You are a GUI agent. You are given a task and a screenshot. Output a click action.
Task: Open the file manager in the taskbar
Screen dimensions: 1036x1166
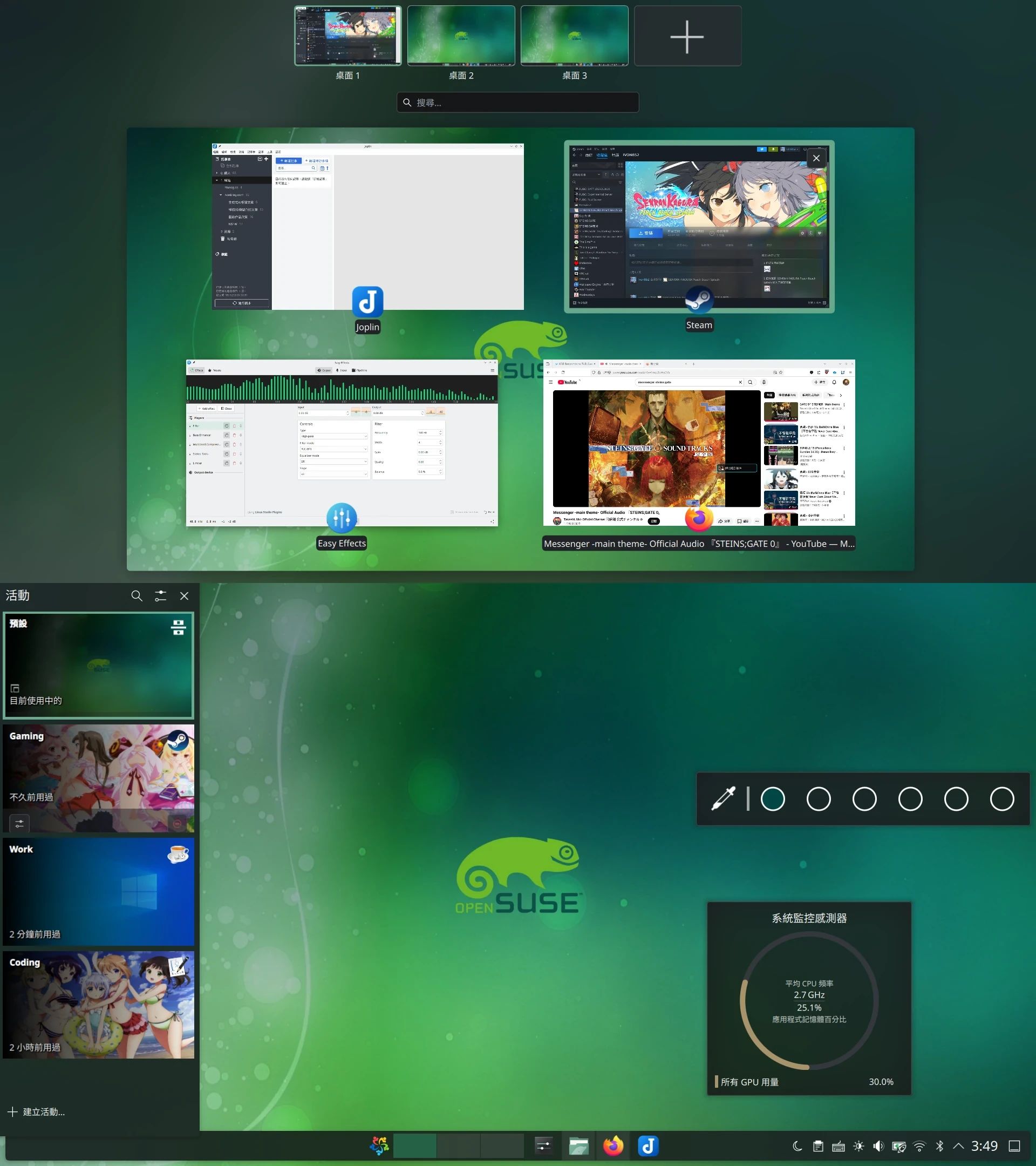(x=579, y=1146)
